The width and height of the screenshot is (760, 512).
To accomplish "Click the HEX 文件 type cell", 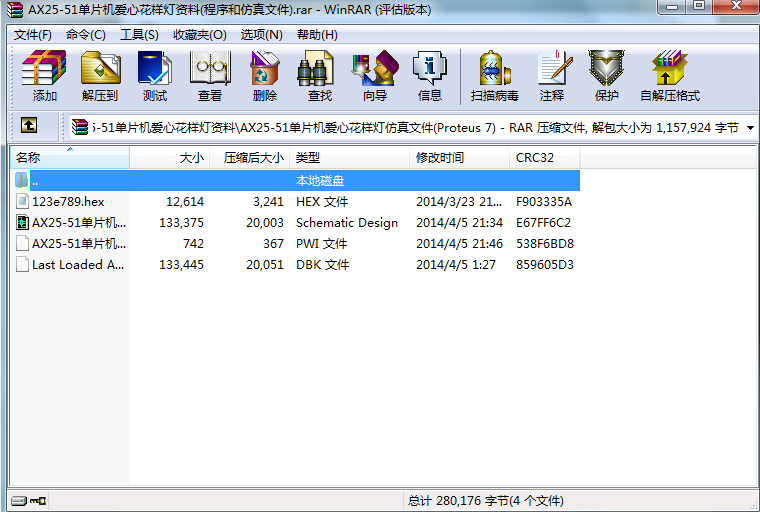I will [x=322, y=201].
